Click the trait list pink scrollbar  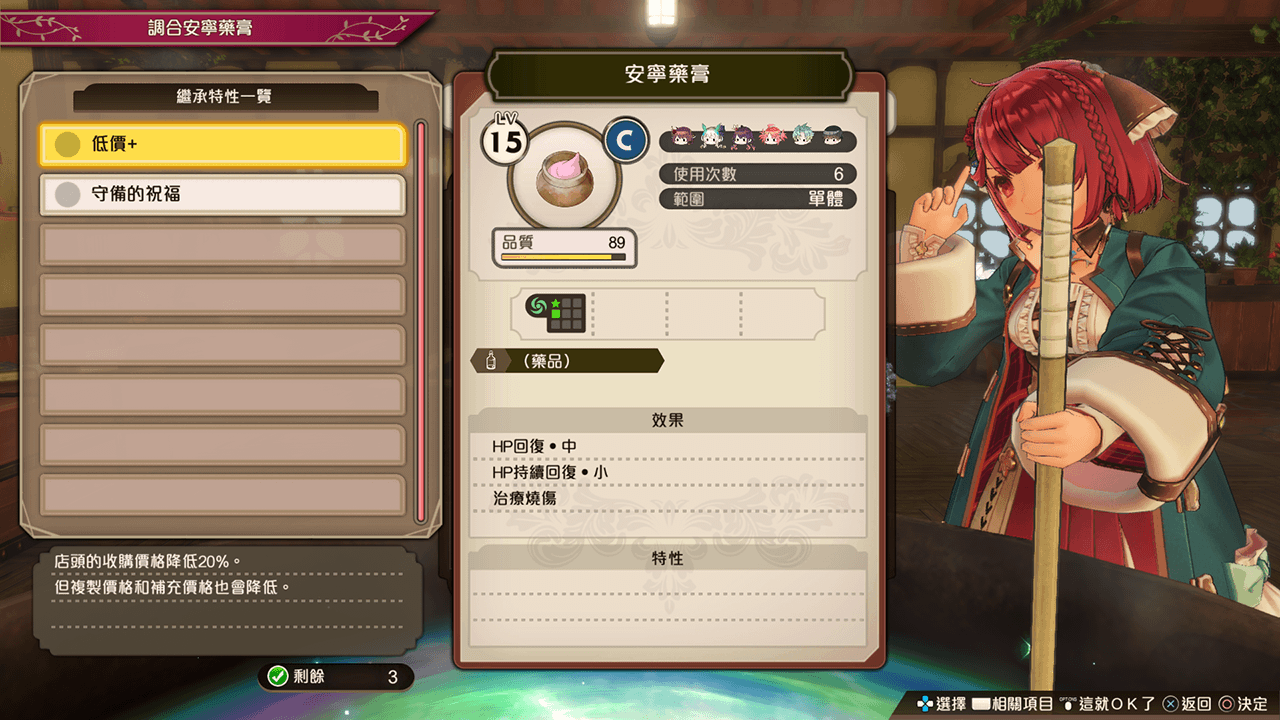421,321
